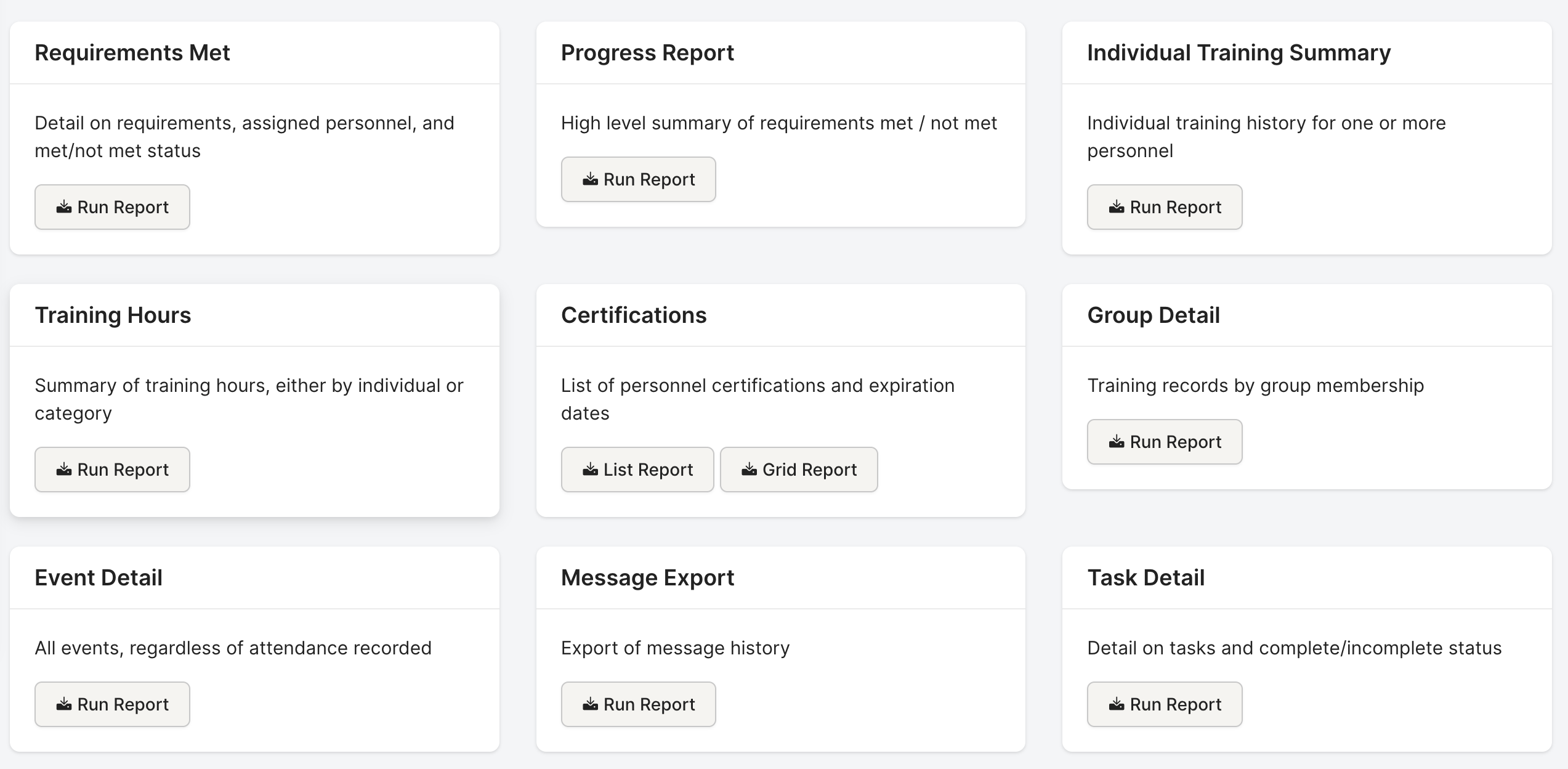Viewport: 1568px width, 769px height.
Task: Click the 'Training records by group membership' text
Action: coord(1256,386)
